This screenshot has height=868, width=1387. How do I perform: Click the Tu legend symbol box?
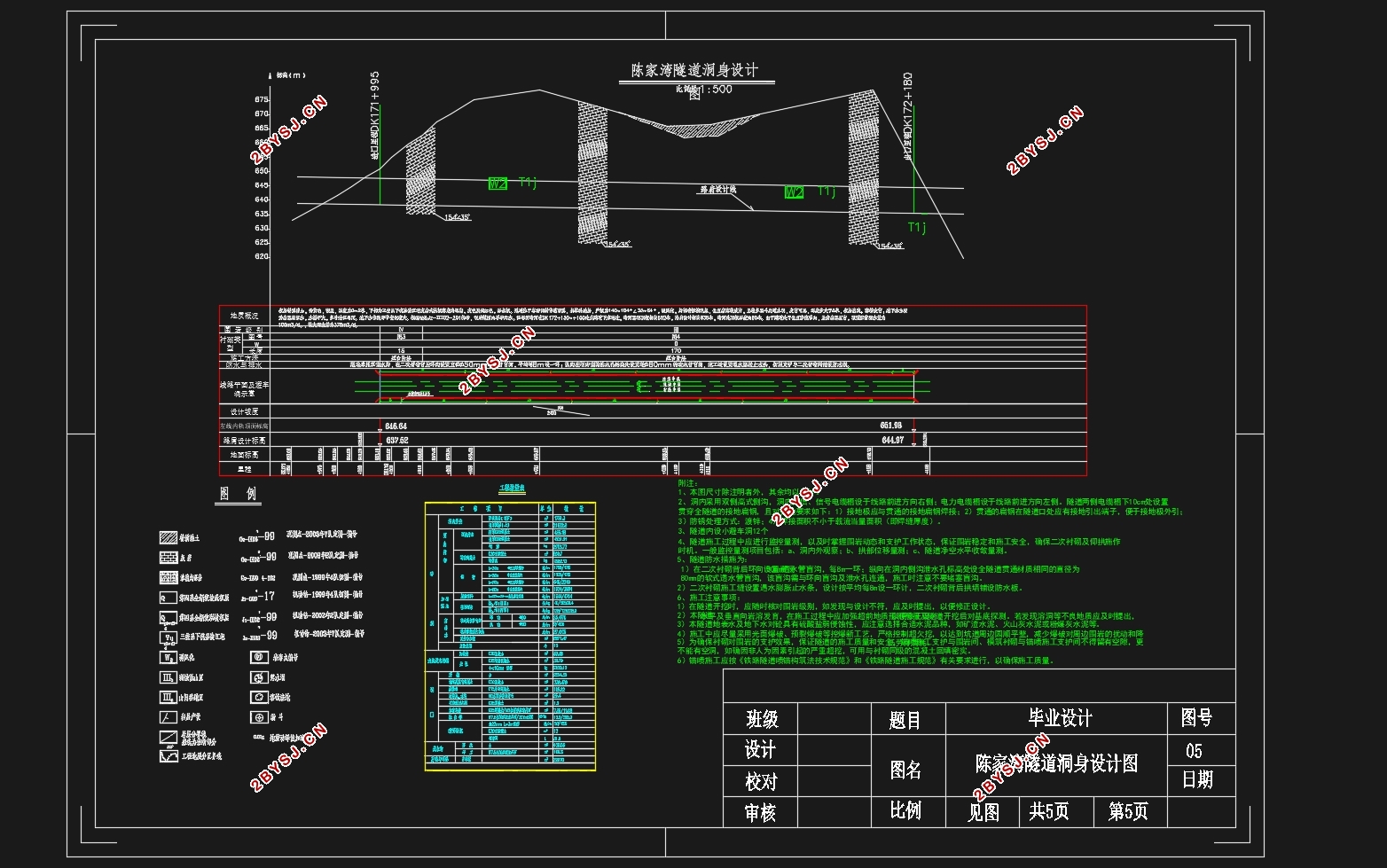coord(168,637)
